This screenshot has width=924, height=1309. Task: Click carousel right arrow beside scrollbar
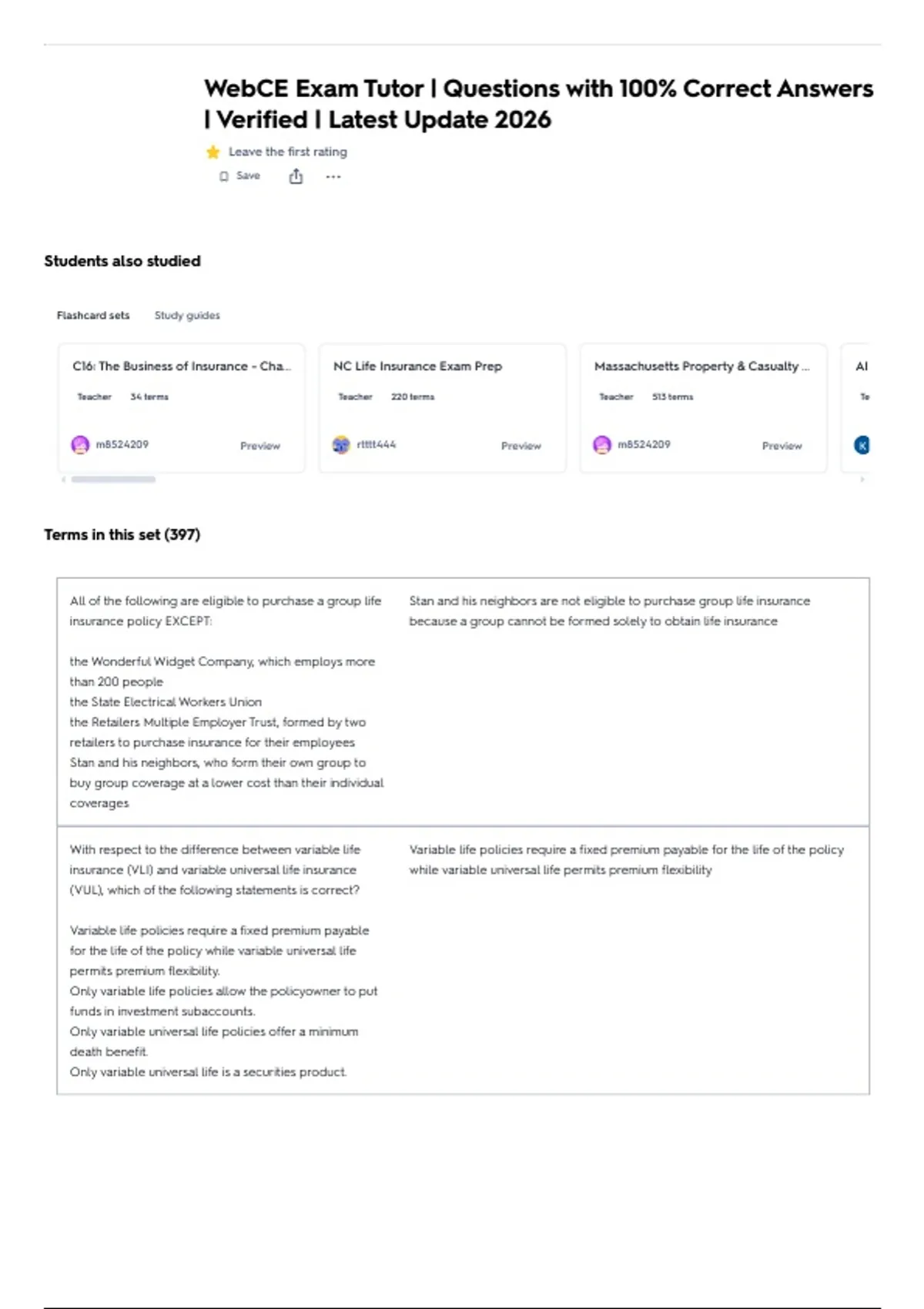coord(862,479)
